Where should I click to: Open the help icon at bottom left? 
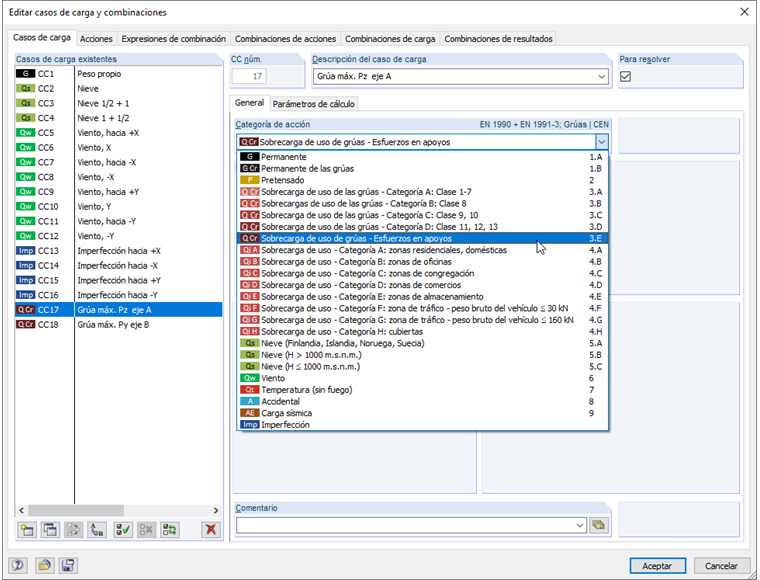point(18,565)
